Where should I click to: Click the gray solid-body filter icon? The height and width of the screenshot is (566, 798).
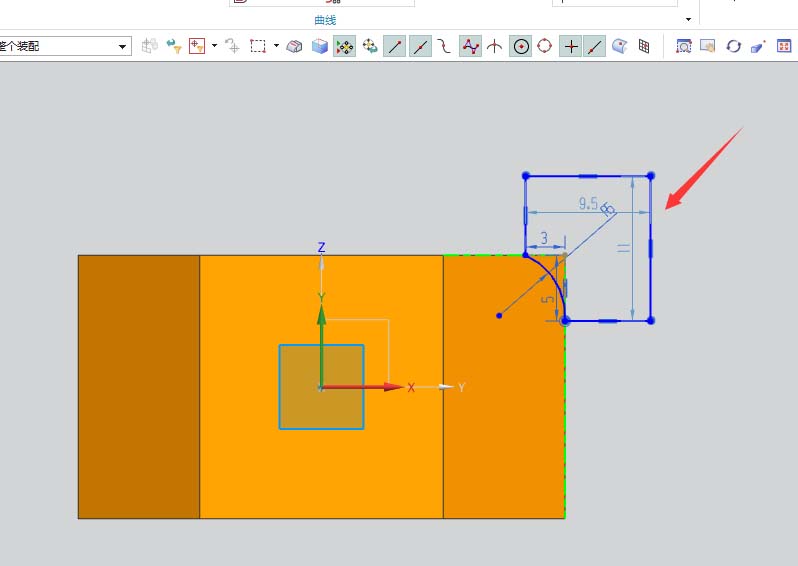click(x=294, y=46)
